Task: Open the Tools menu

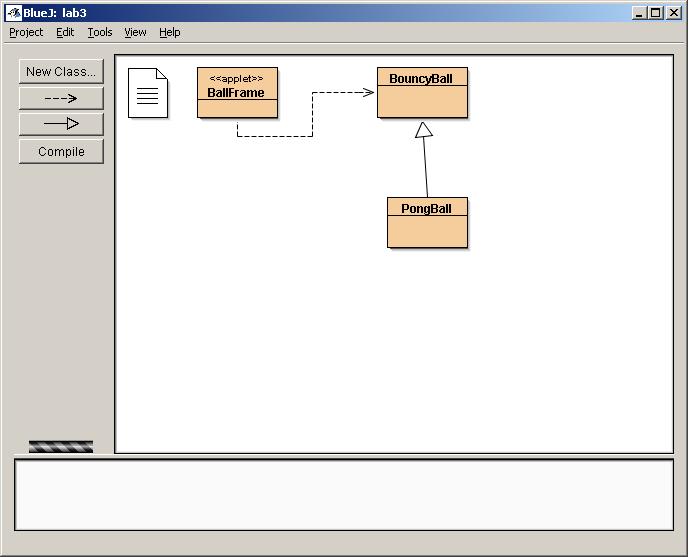Action: pyautogui.click(x=100, y=32)
